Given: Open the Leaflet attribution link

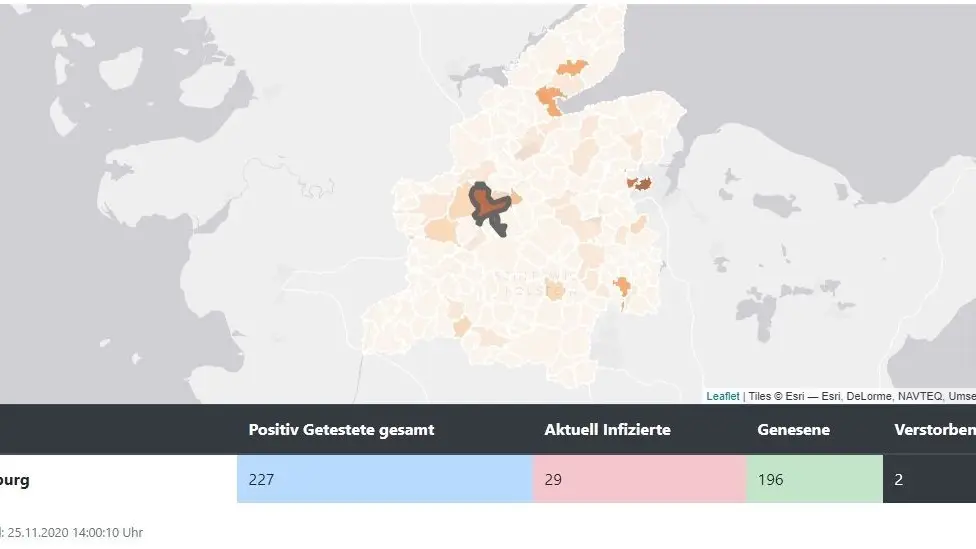Looking at the screenshot, I should 722,396.
